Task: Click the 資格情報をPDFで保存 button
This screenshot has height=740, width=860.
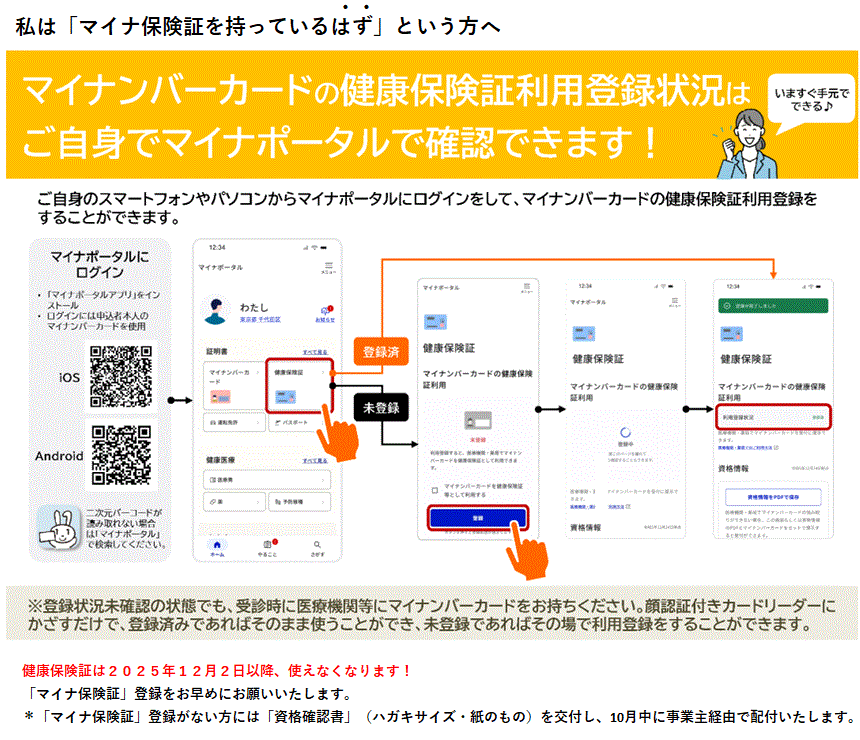Action: (773, 497)
